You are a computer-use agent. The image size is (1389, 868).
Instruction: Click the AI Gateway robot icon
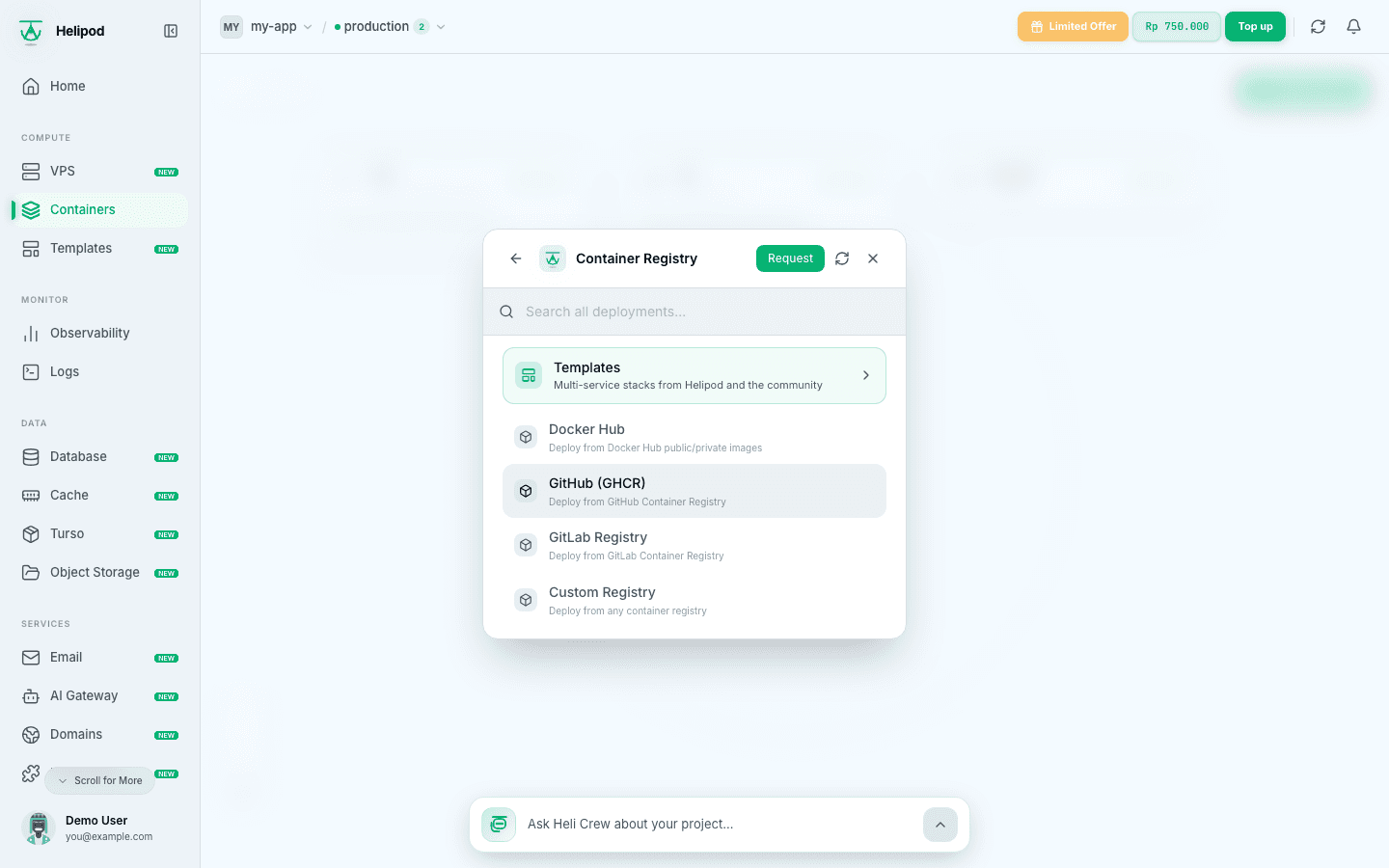click(31, 695)
